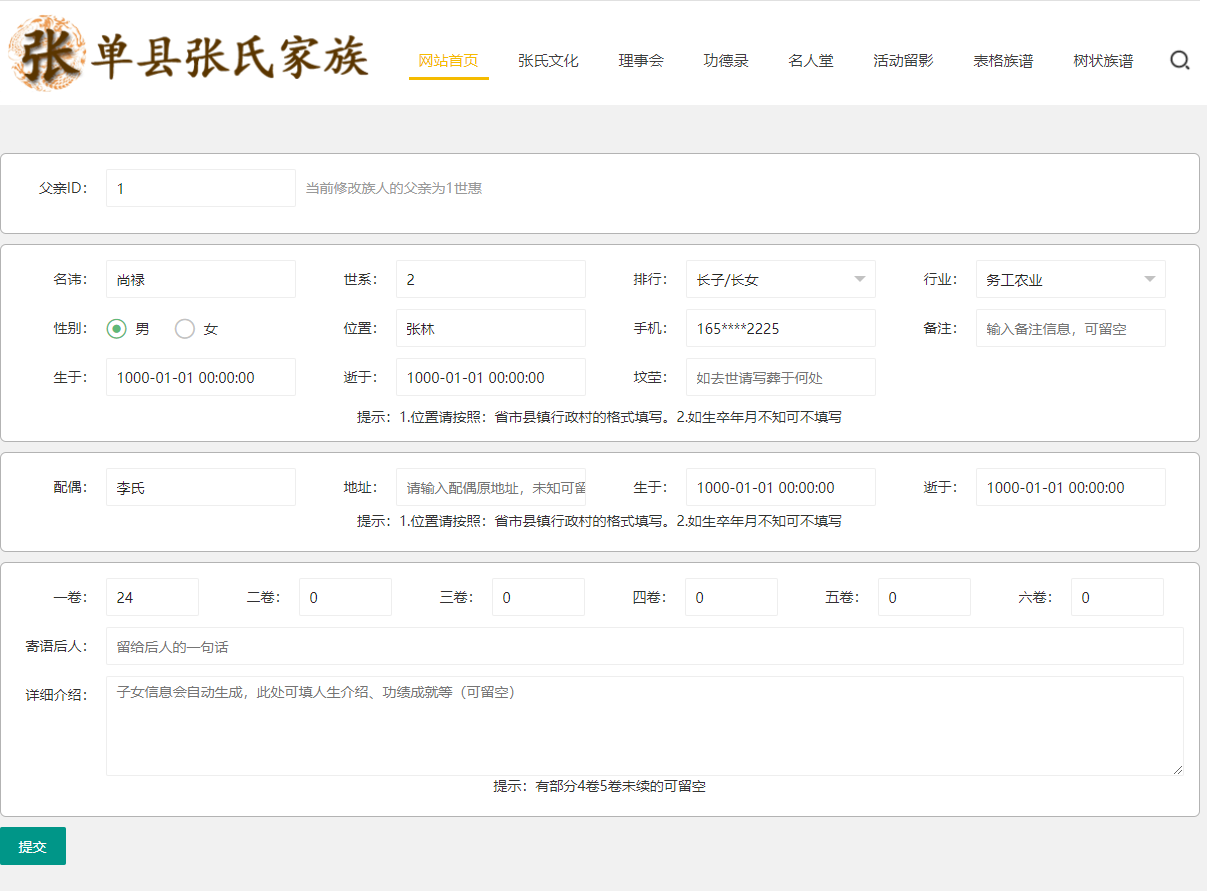Click the 备注 remarks input field
This screenshot has width=1207, height=891.
1071,328
